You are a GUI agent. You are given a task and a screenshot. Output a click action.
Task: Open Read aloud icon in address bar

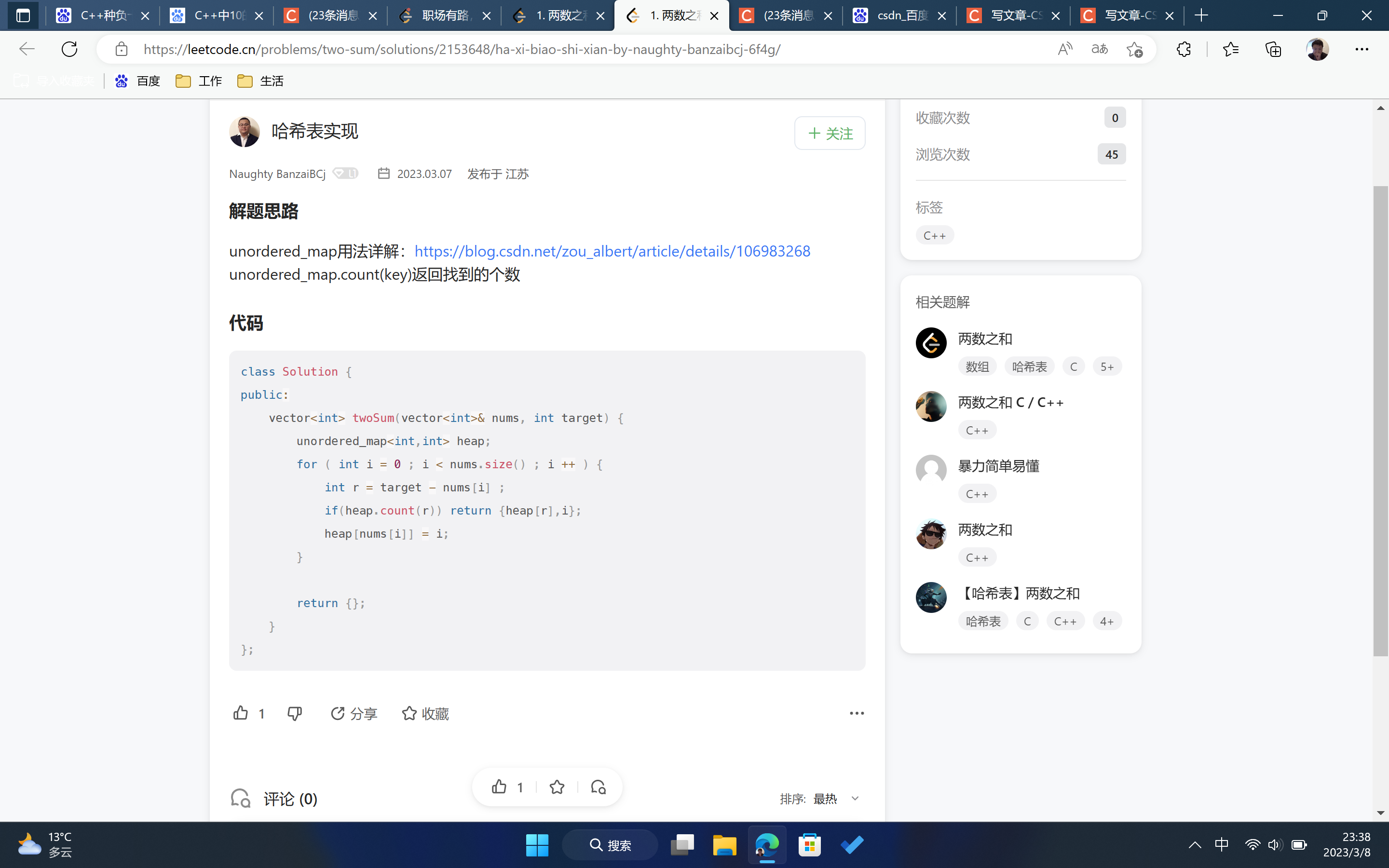click(1065, 49)
